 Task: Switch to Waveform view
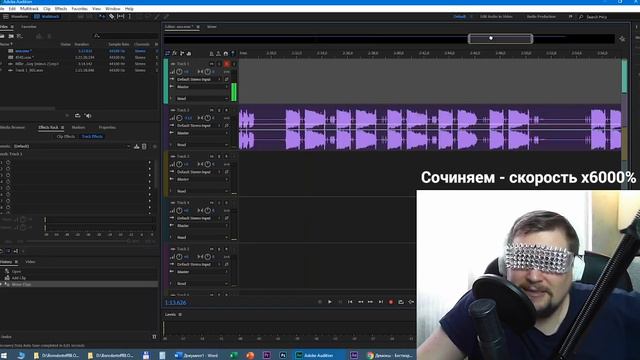16,17
